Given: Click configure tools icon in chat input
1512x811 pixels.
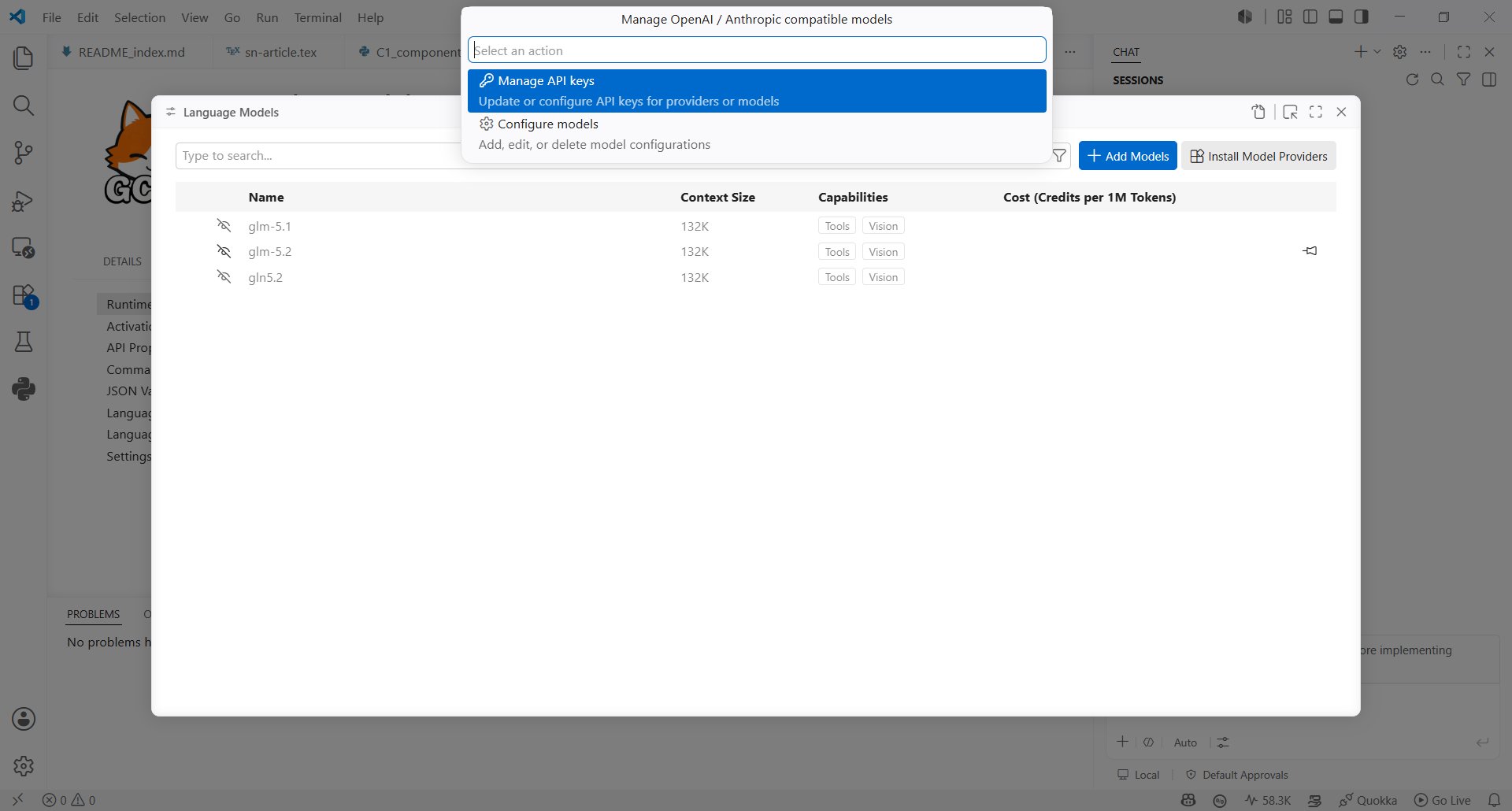Looking at the screenshot, I should pyautogui.click(x=1222, y=742).
